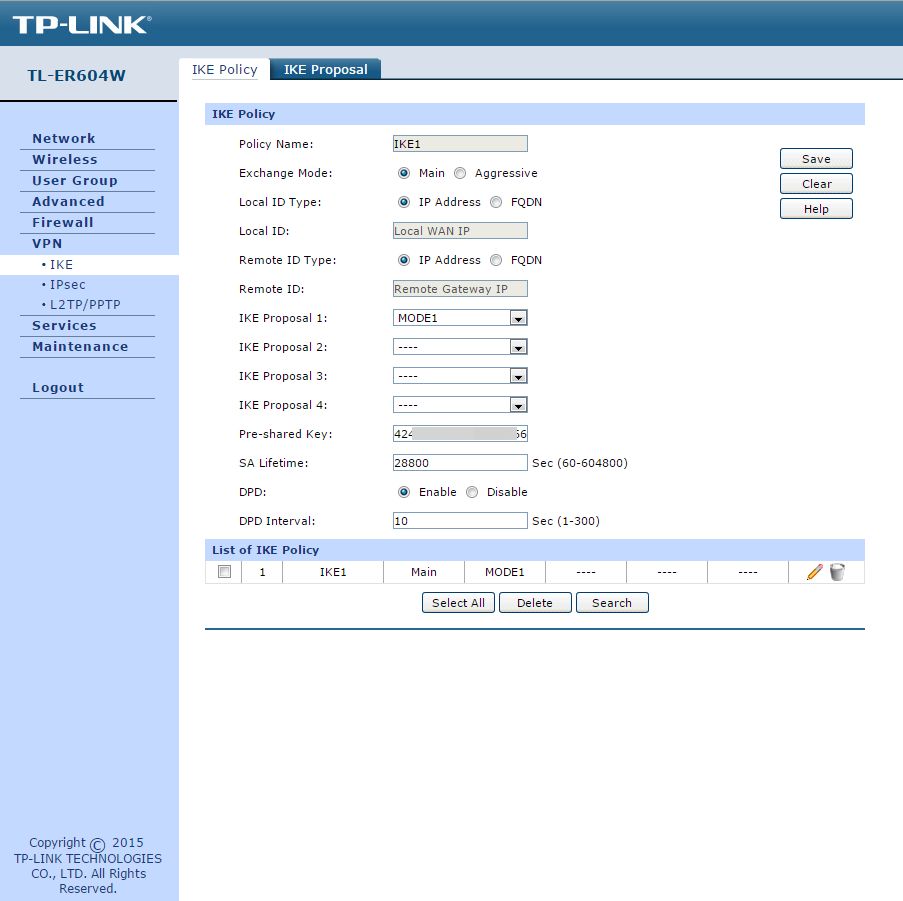Click Search button below policy list
903x901 pixels.
(612, 603)
